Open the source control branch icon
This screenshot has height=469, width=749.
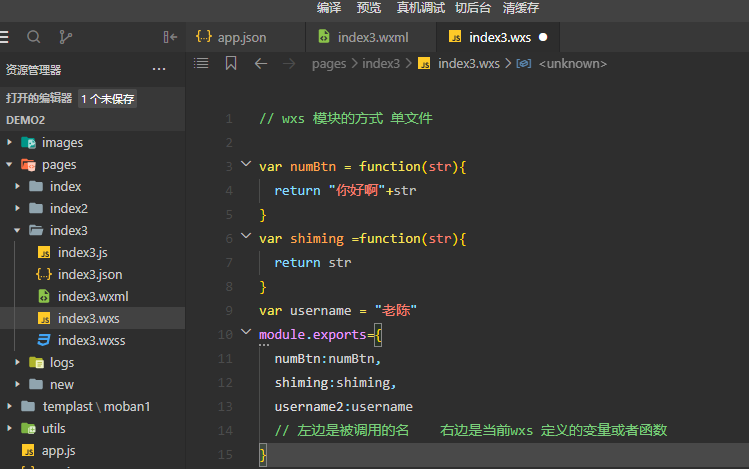click(x=66, y=37)
